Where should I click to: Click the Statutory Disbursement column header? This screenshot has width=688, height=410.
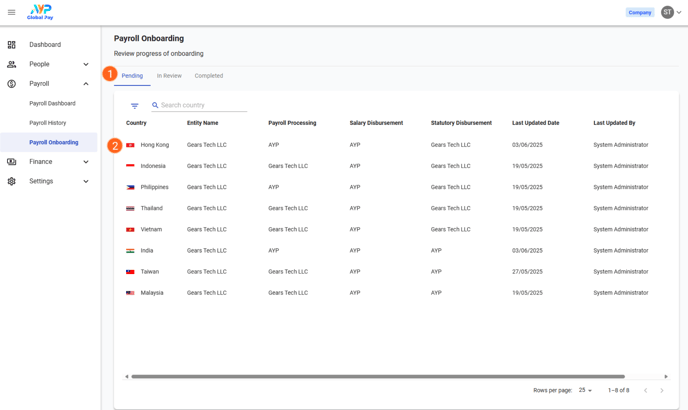(461, 123)
